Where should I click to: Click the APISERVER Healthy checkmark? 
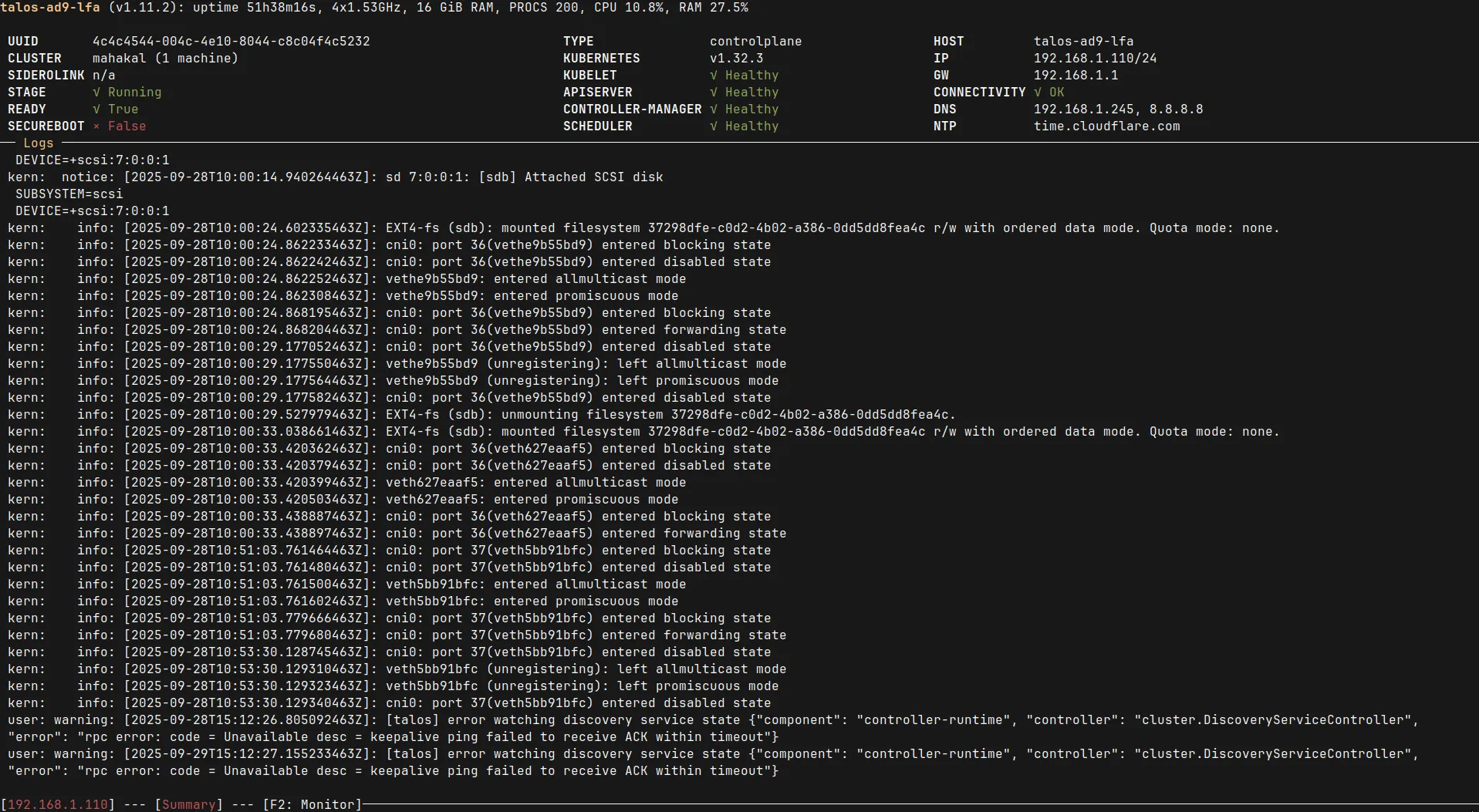[x=714, y=93]
